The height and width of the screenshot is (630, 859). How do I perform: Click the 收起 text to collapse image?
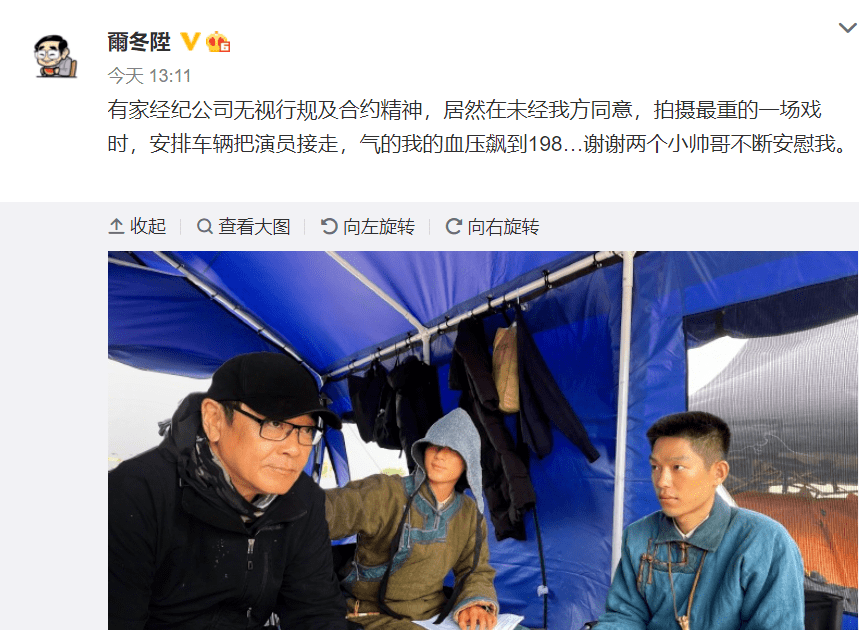click(148, 226)
